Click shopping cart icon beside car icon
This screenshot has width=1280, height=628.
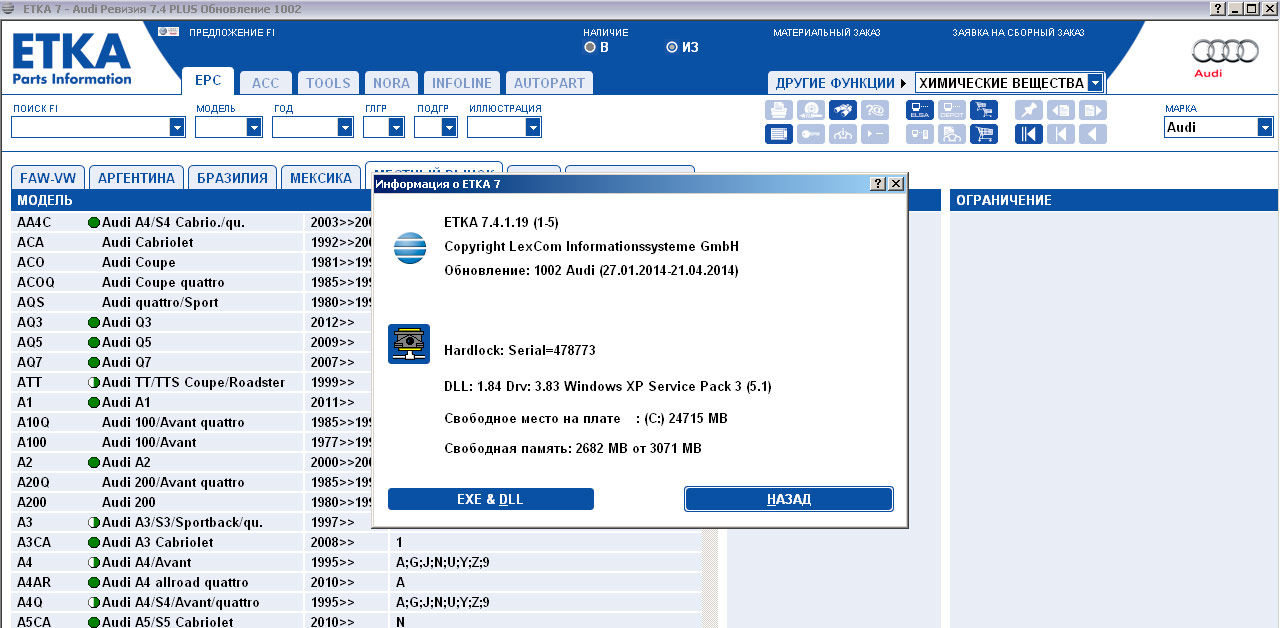(x=984, y=134)
